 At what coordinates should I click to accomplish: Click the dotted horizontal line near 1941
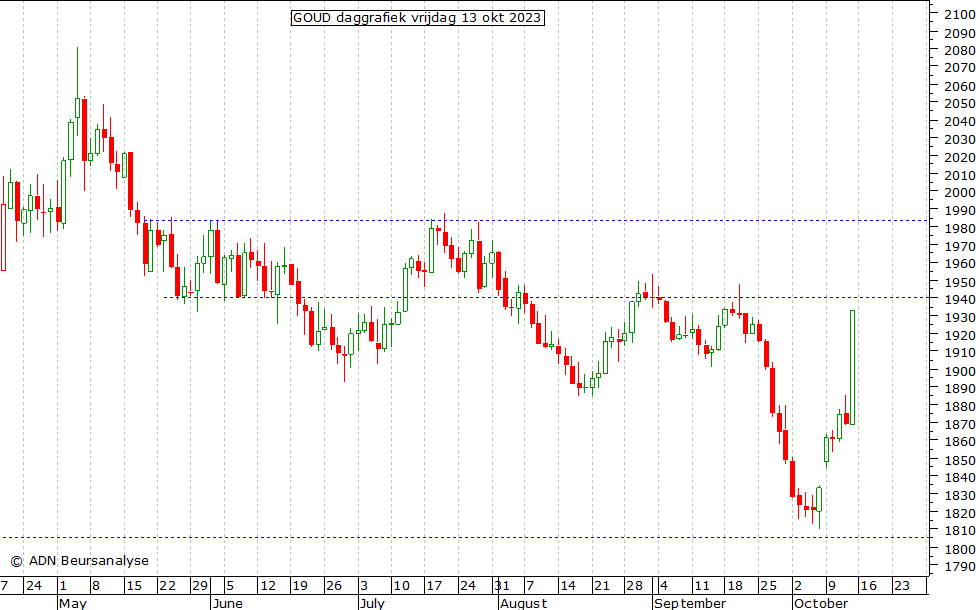pyautogui.click(x=546, y=298)
